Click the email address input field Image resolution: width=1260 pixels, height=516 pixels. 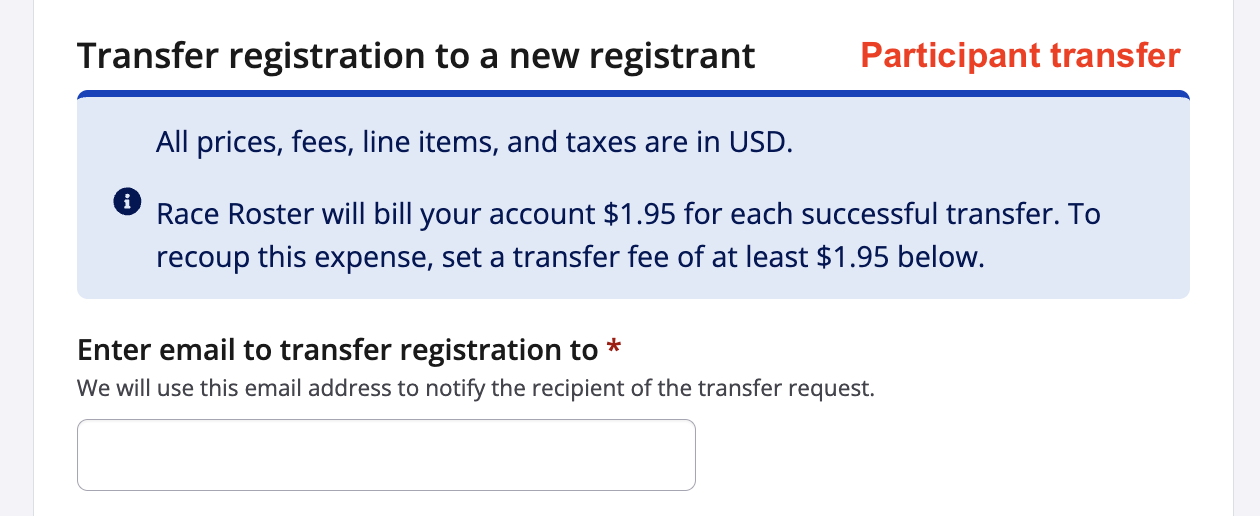(386, 455)
